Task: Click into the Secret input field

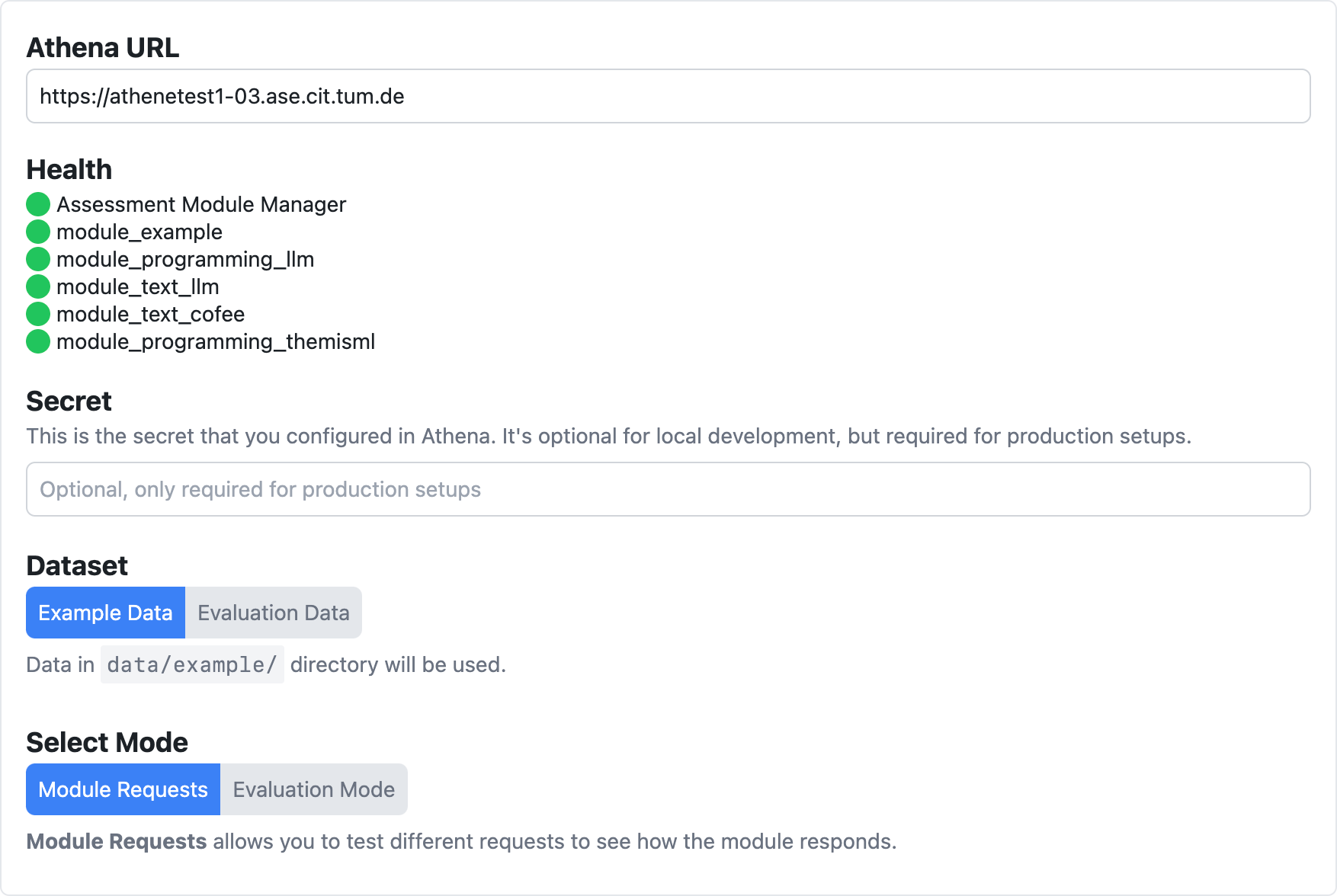Action: point(668,489)
